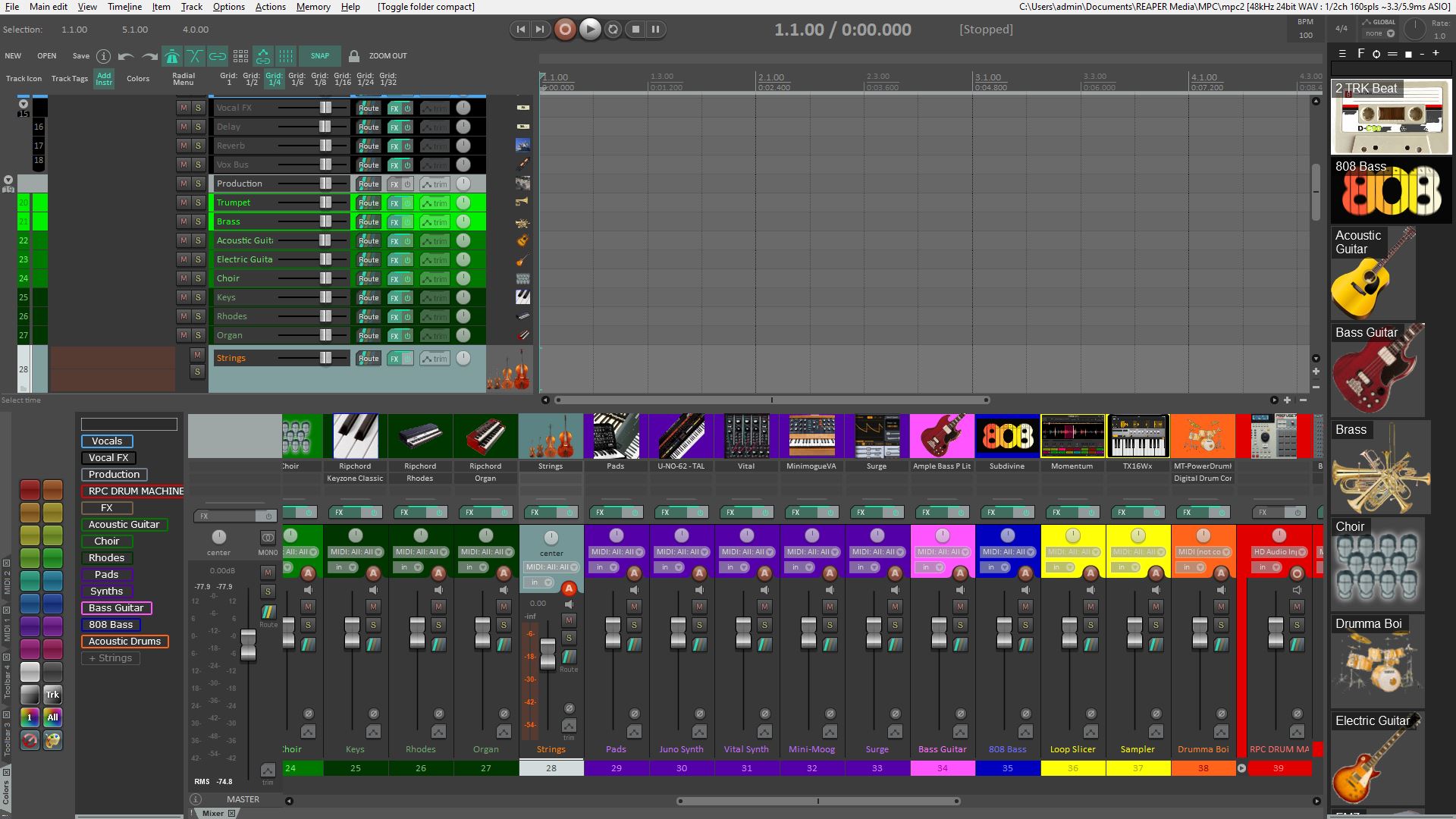
Task: Click the envelope-link icon in toolbar
Action: (263, 56)
